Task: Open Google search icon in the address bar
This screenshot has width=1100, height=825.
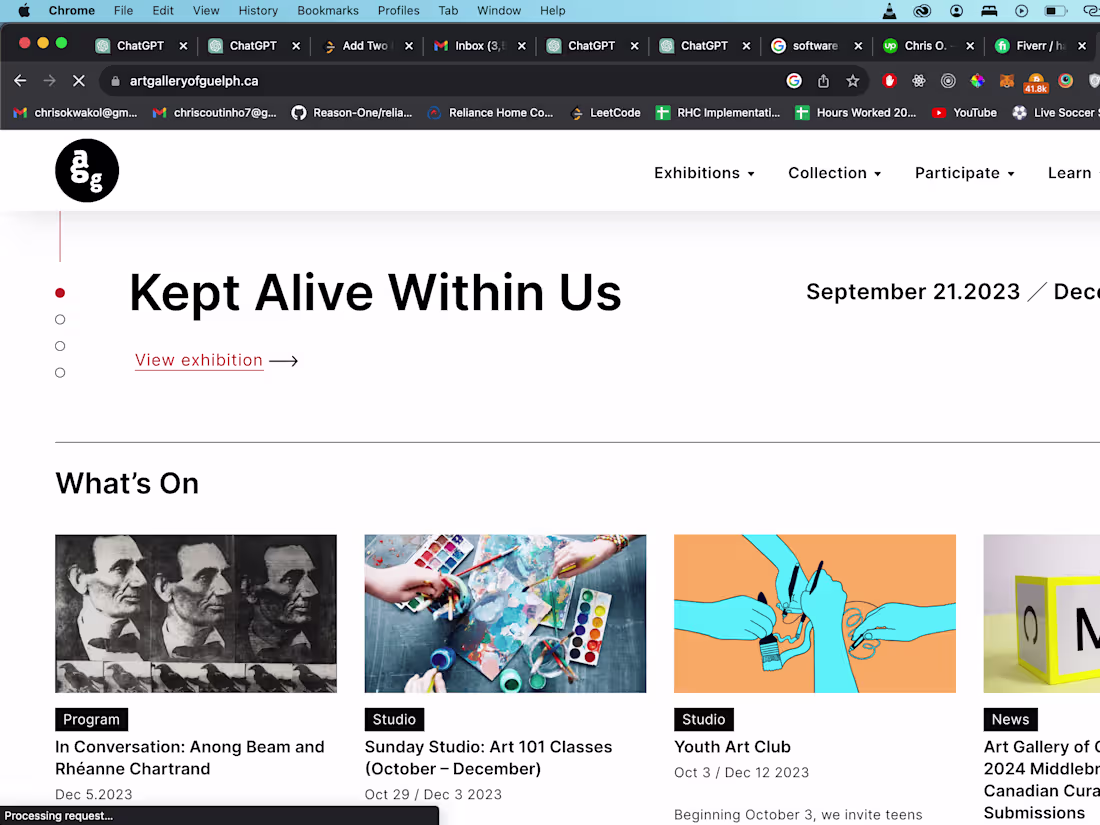Action: 794,80
